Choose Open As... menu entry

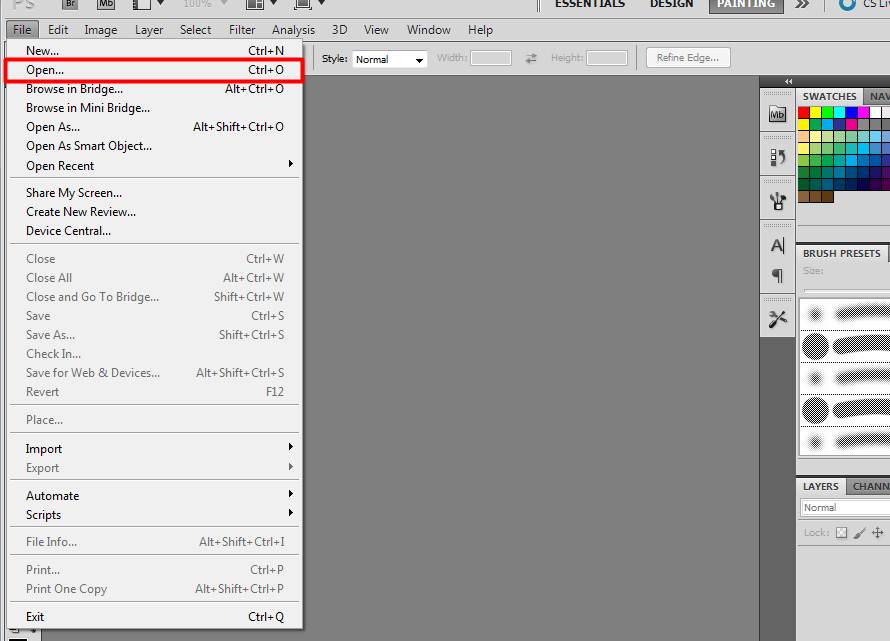[154, 127]
